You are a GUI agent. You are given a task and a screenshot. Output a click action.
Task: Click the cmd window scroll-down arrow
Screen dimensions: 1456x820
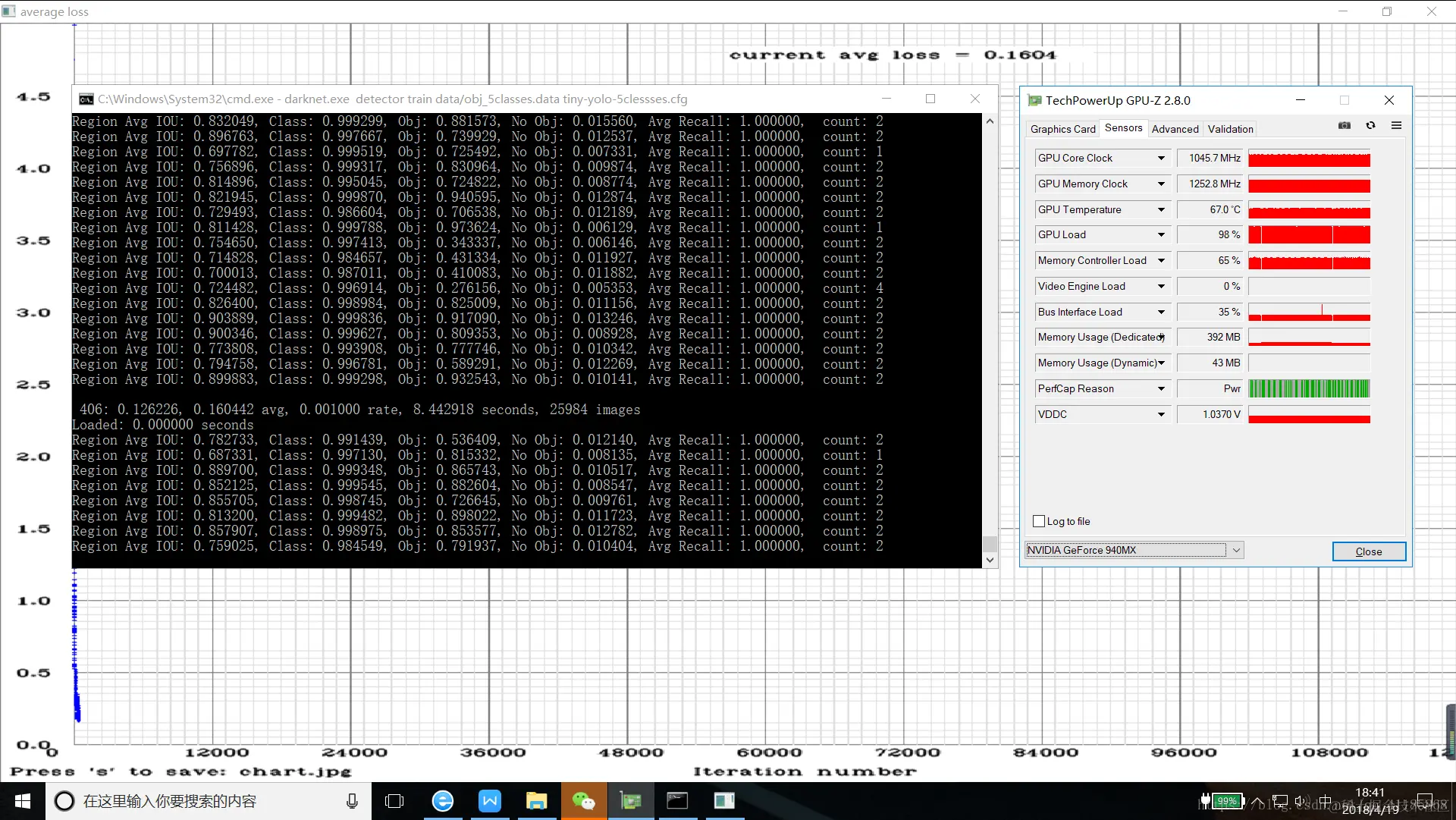point(990,561)
